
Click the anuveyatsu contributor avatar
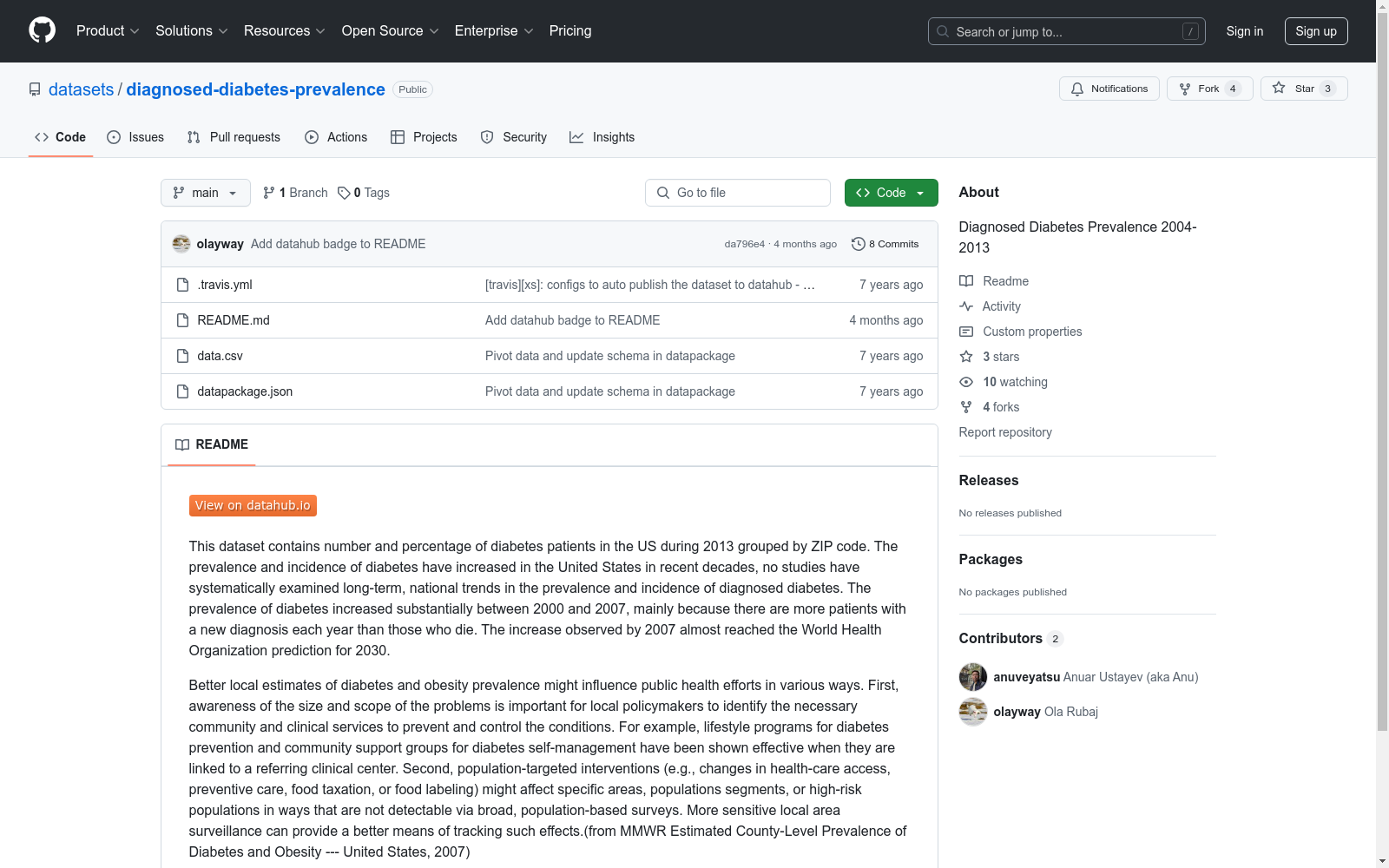[973, 677]
